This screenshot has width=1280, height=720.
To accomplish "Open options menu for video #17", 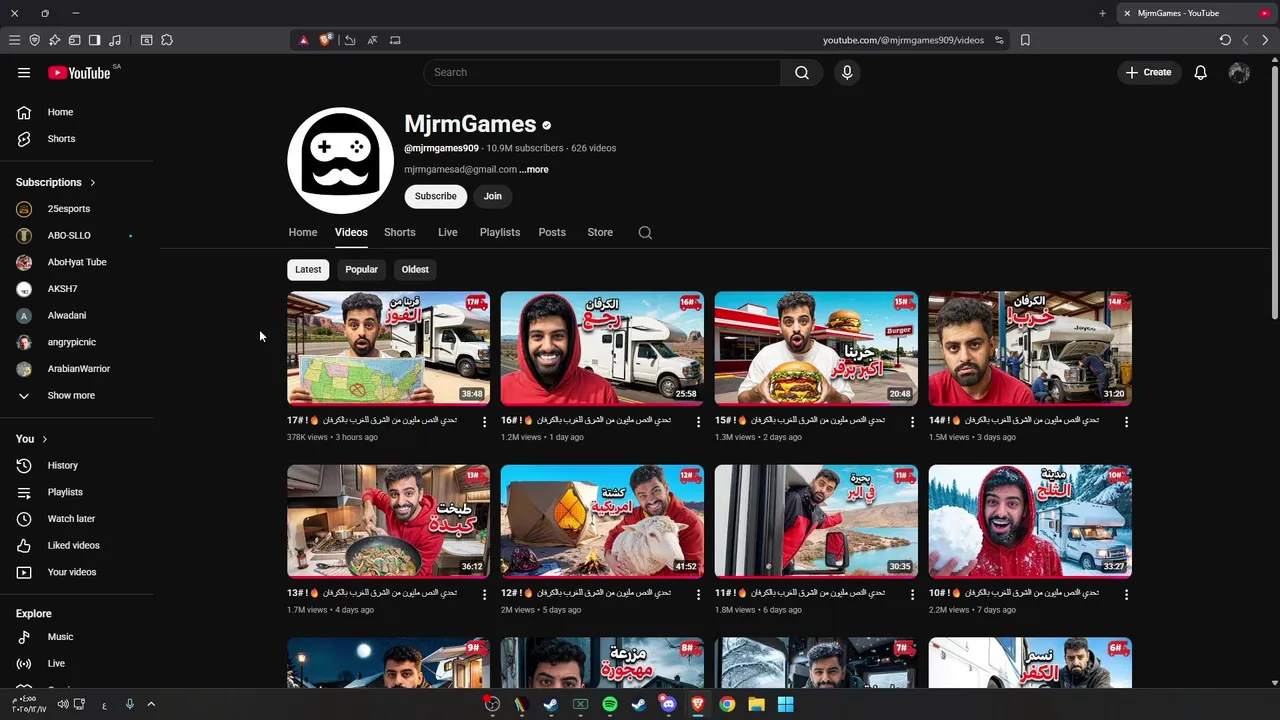I will coord(485,422).
